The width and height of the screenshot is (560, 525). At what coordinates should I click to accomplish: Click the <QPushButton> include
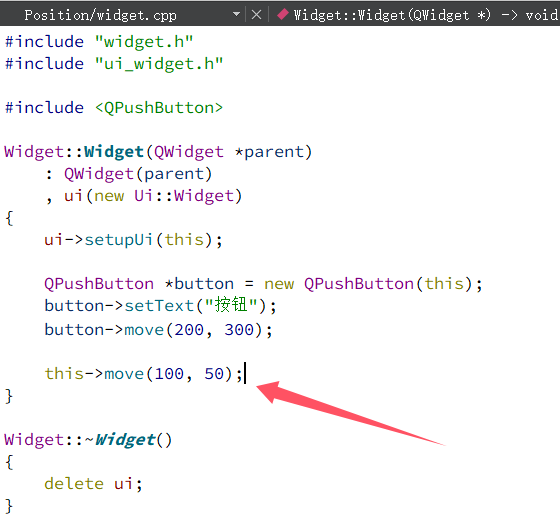pyautogui.click(x=159, y=108)
